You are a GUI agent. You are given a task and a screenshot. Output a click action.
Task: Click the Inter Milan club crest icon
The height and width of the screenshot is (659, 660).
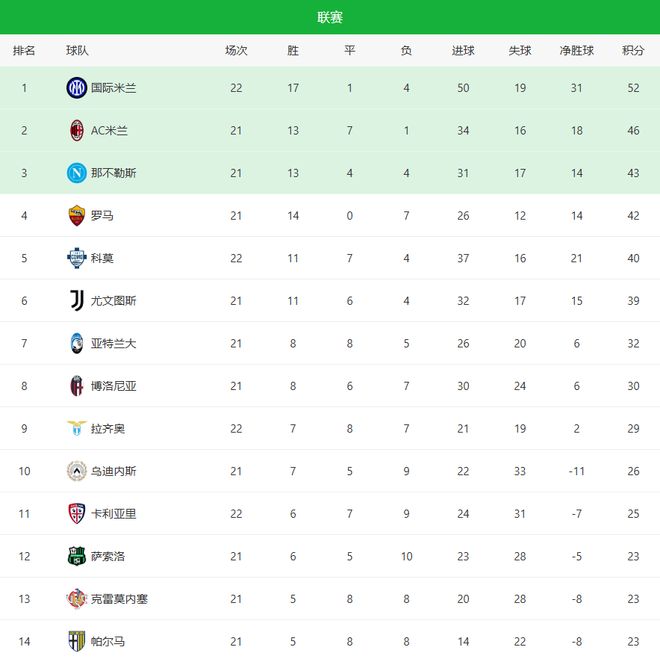(x=77, y=88)
